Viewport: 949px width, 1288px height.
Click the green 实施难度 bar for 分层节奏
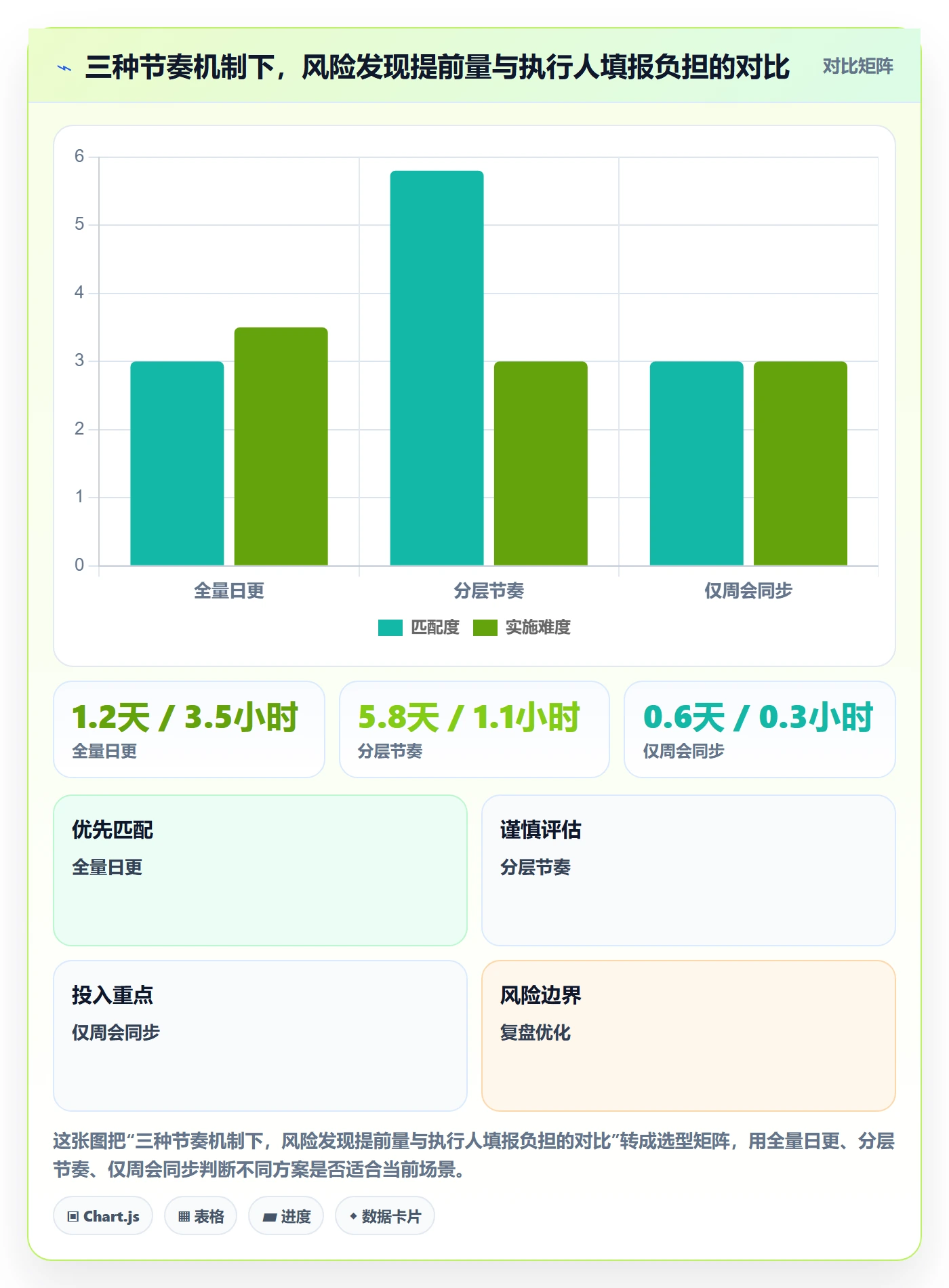tap(541, 463)
